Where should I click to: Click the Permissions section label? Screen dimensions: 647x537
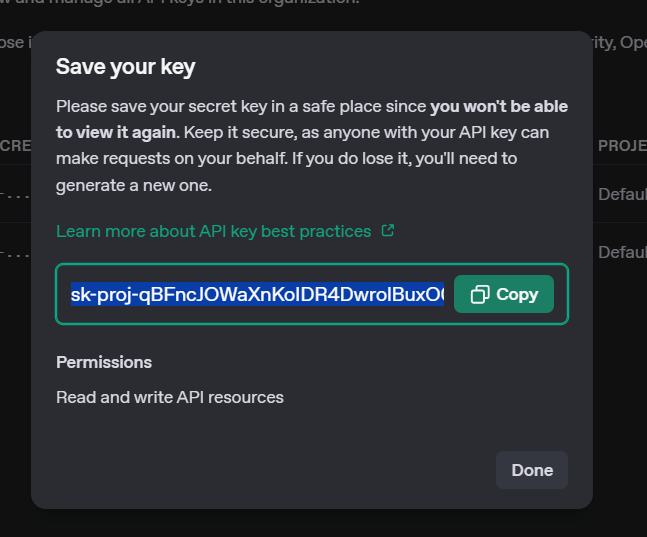[104, 362]
